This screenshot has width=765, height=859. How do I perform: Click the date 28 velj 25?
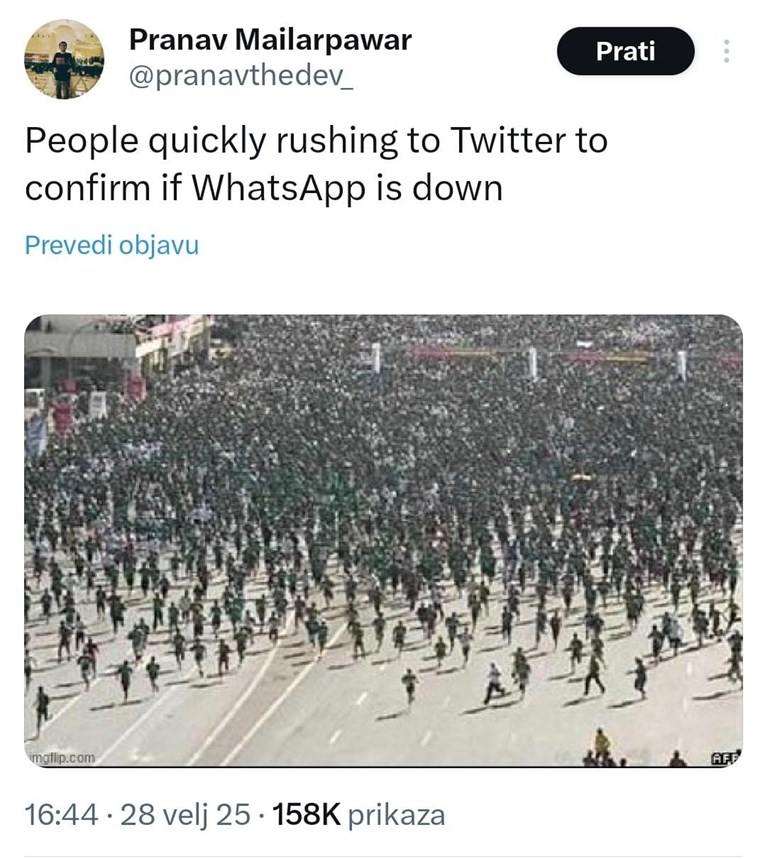coord(185,815)
